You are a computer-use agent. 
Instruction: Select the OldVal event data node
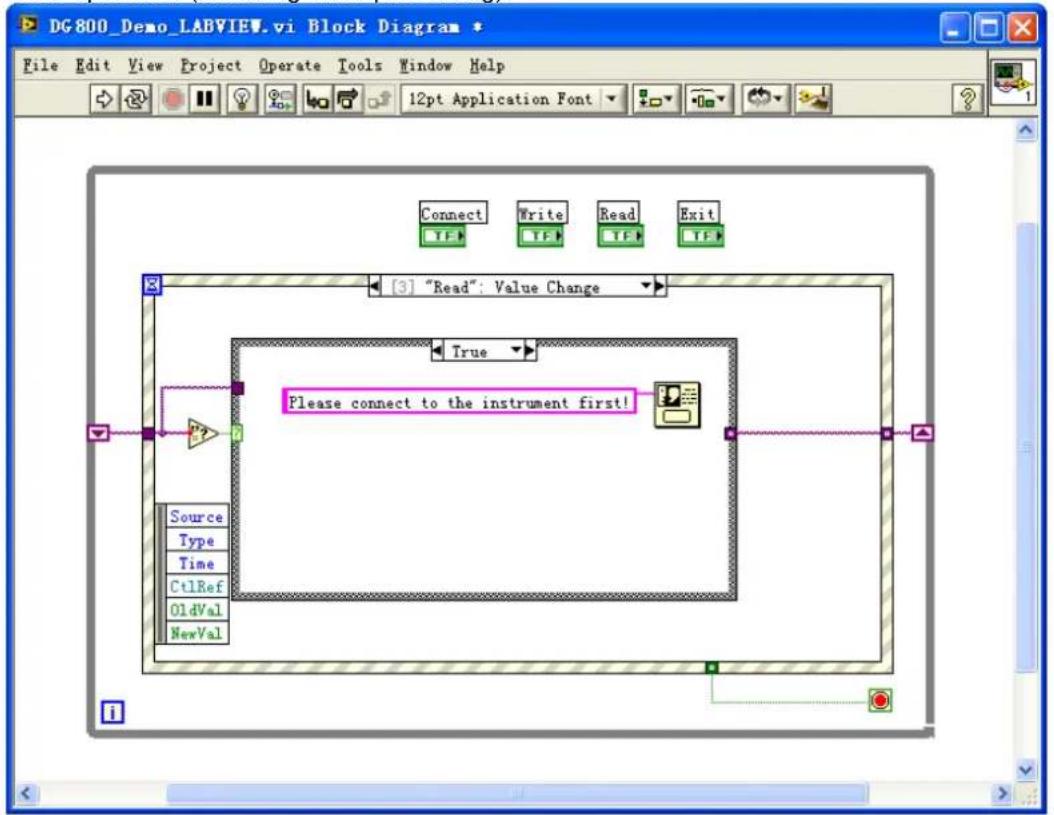click(196, 610)
